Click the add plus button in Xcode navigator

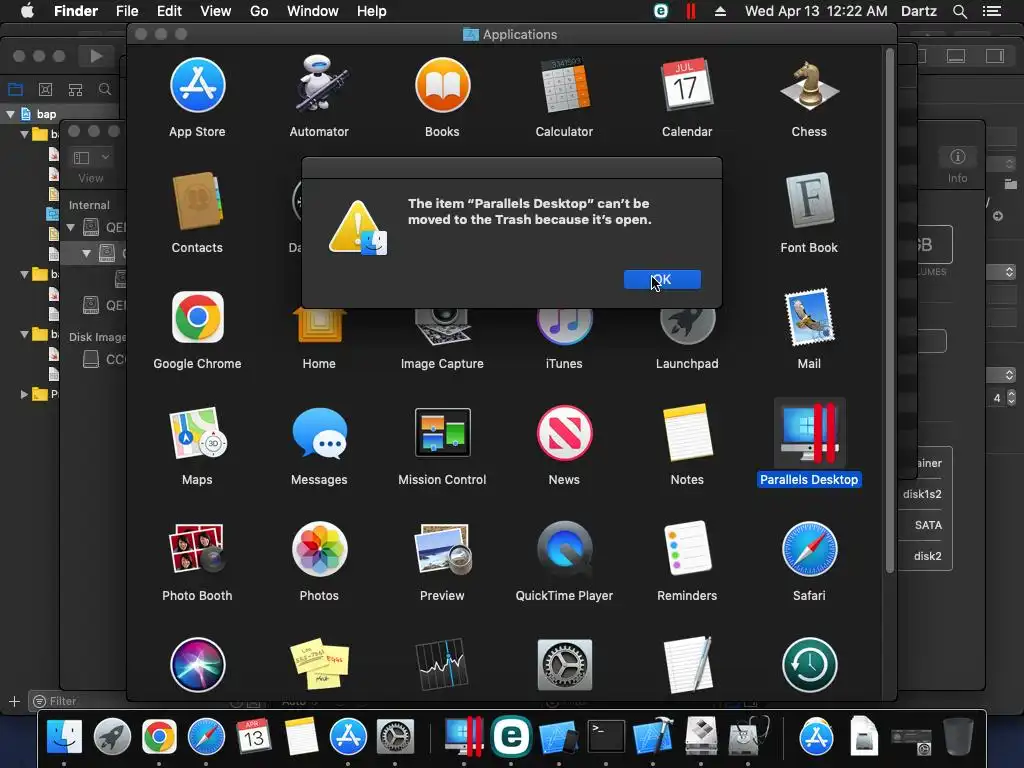tap(14, 701)
